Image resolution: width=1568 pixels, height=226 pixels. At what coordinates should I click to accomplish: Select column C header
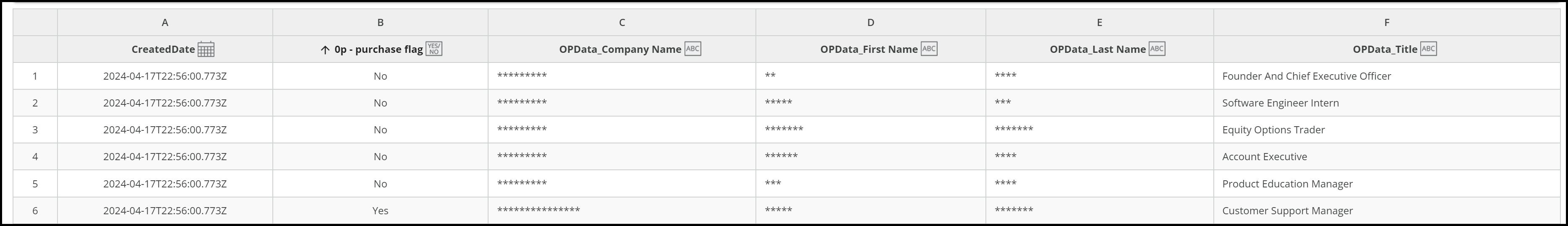tap(622, 23)
